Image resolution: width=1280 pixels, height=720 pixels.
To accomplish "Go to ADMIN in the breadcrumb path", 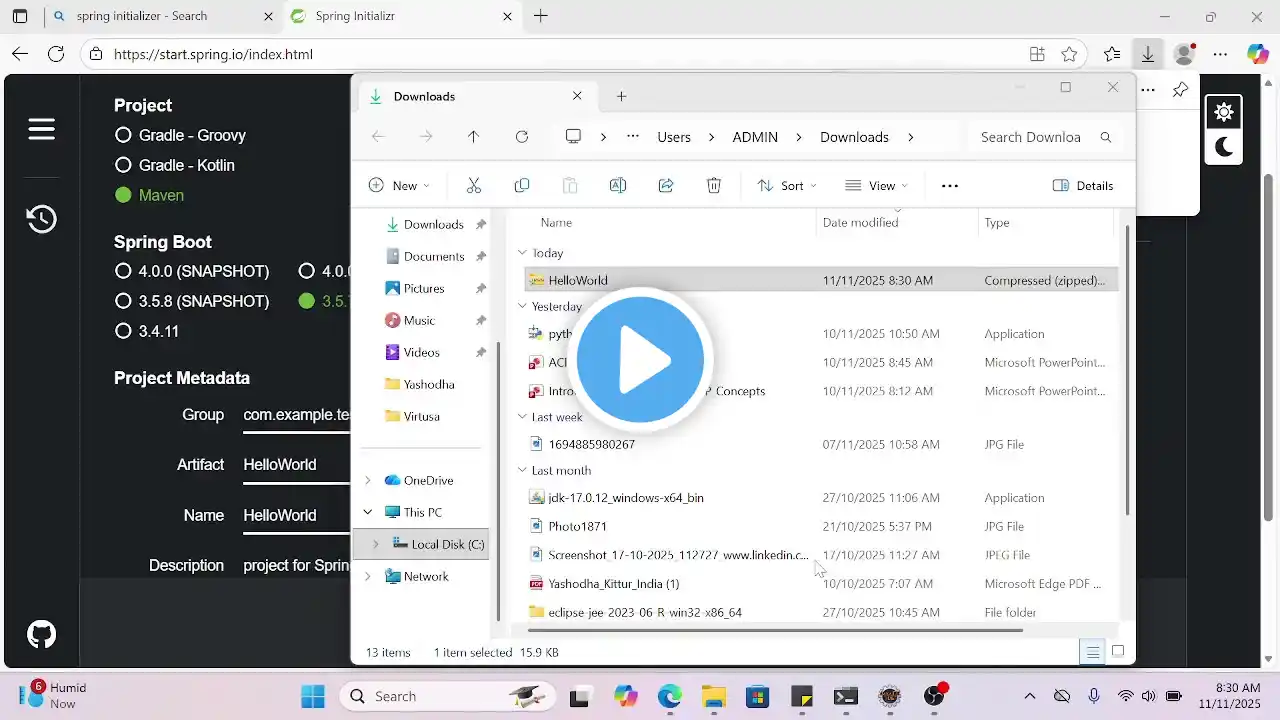I will 755,137.
